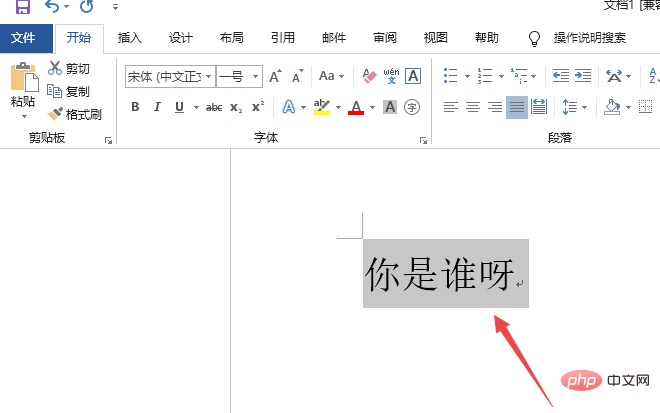Screen dimensions: 660x413
Task: Apply yellow text highlight color
Action: tap(322, 107)
